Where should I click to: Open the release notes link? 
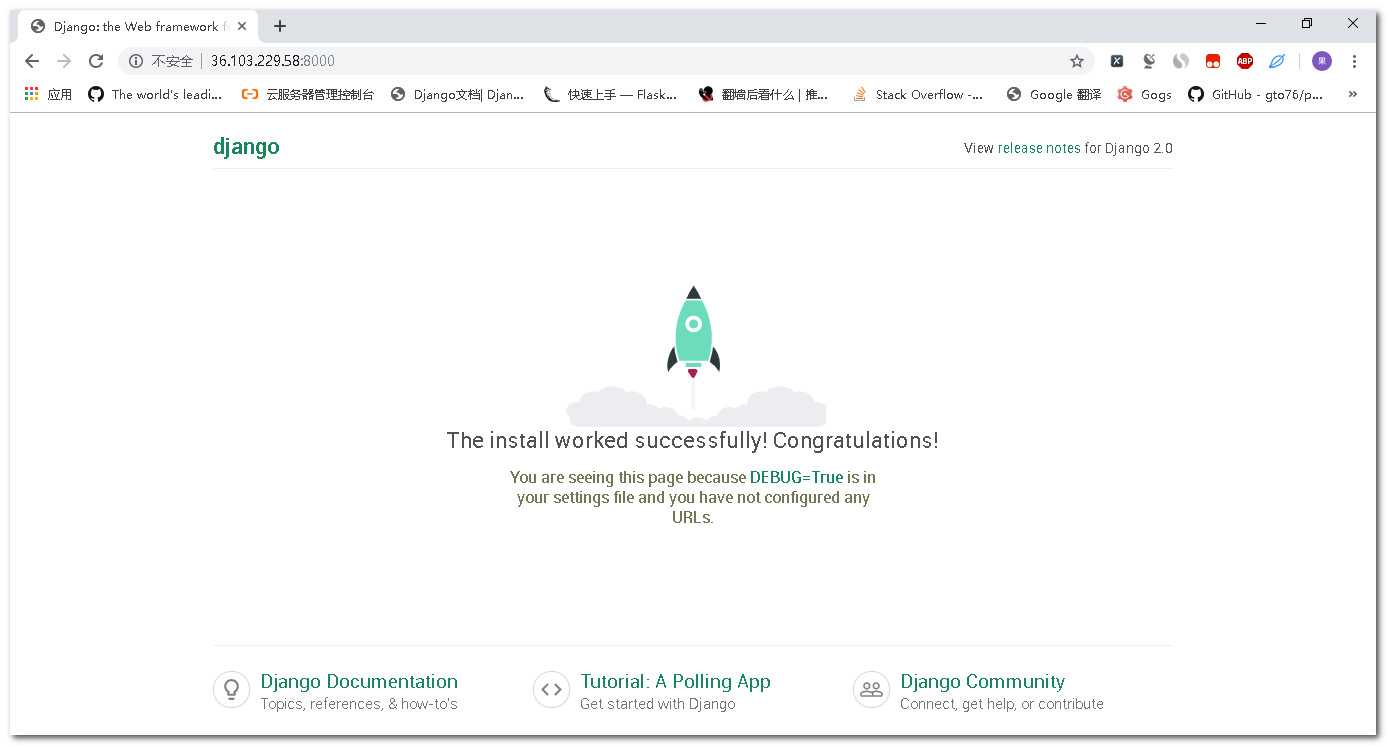(1039, 148)
